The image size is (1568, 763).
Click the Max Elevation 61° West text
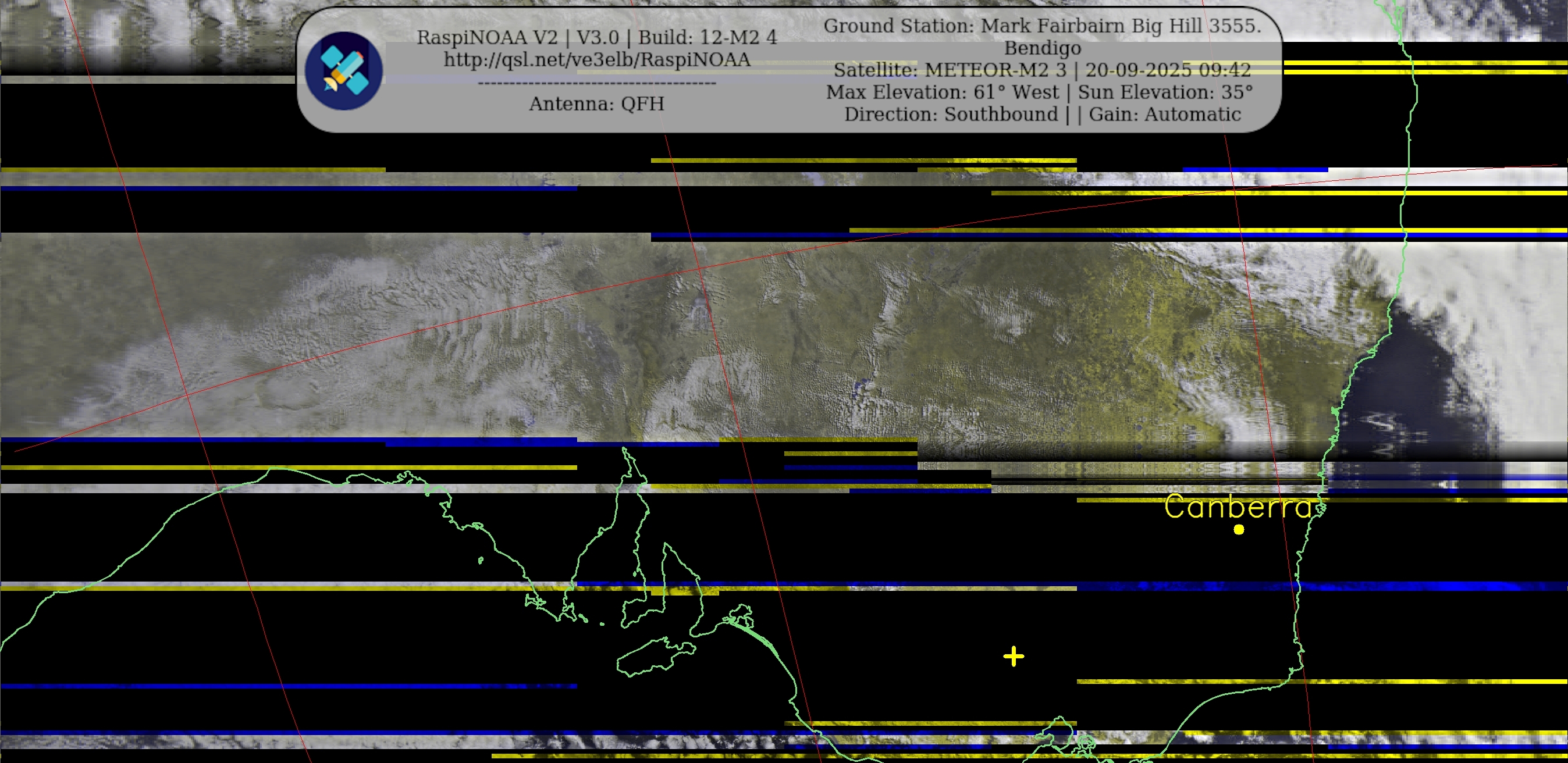tap(943, 92)
